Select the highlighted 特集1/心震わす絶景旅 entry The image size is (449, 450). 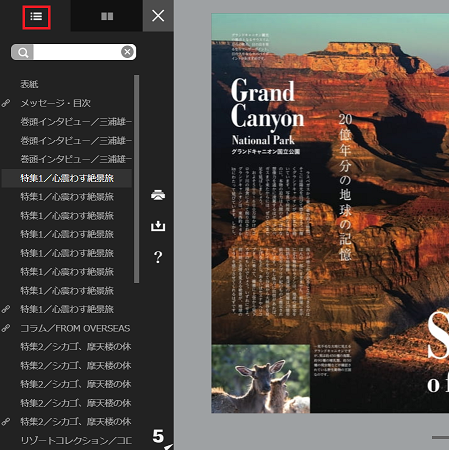(x=67, y=178)
